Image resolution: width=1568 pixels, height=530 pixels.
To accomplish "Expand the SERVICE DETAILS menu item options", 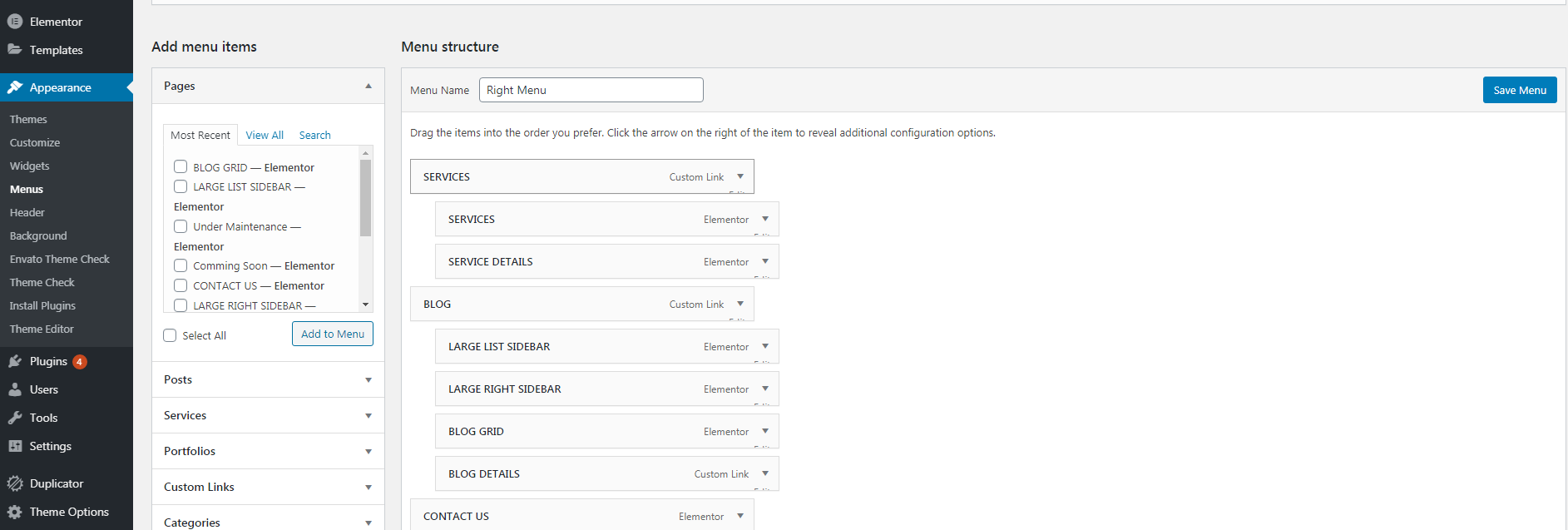I will (x=765, y=261).
